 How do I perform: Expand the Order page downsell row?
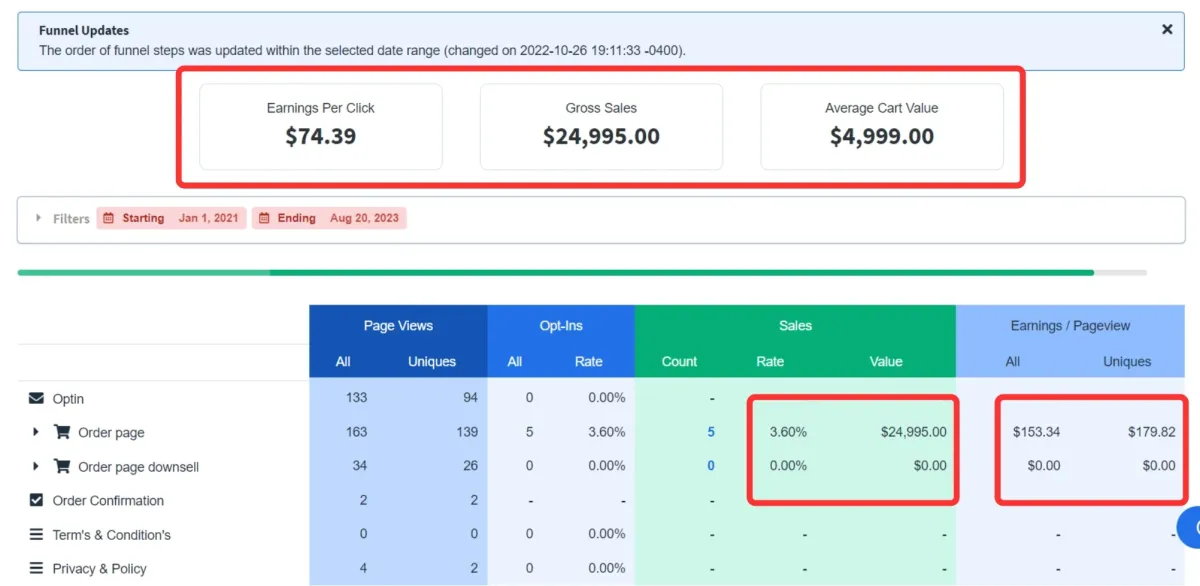coord(36,466)
